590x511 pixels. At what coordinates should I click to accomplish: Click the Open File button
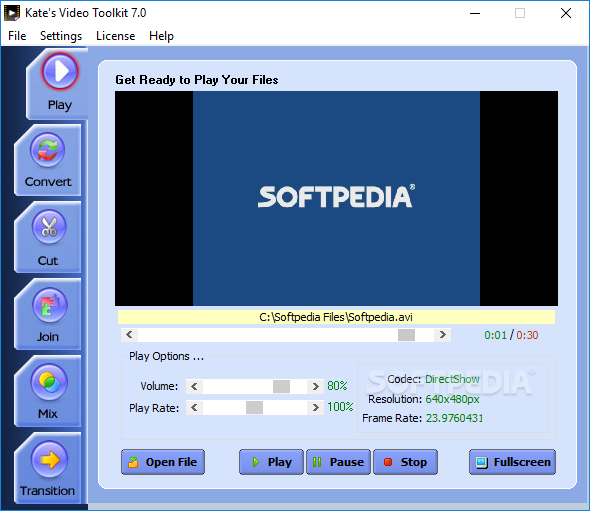coord(163,462)
